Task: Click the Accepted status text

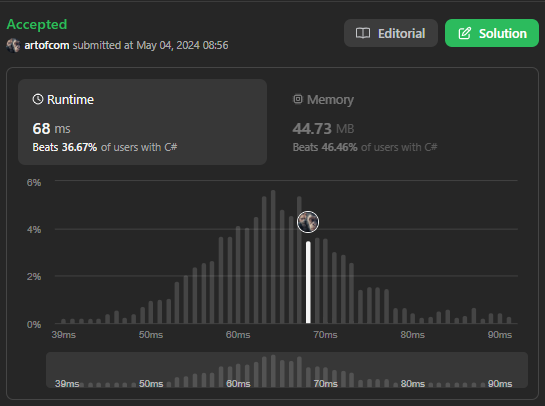Action: tap(37, 24)
